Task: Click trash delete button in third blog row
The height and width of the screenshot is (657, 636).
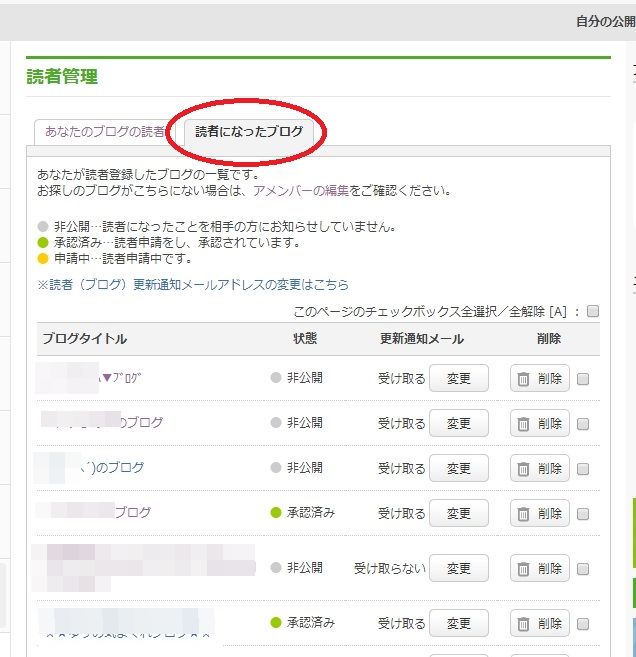Action: click(x=540, y=468)
